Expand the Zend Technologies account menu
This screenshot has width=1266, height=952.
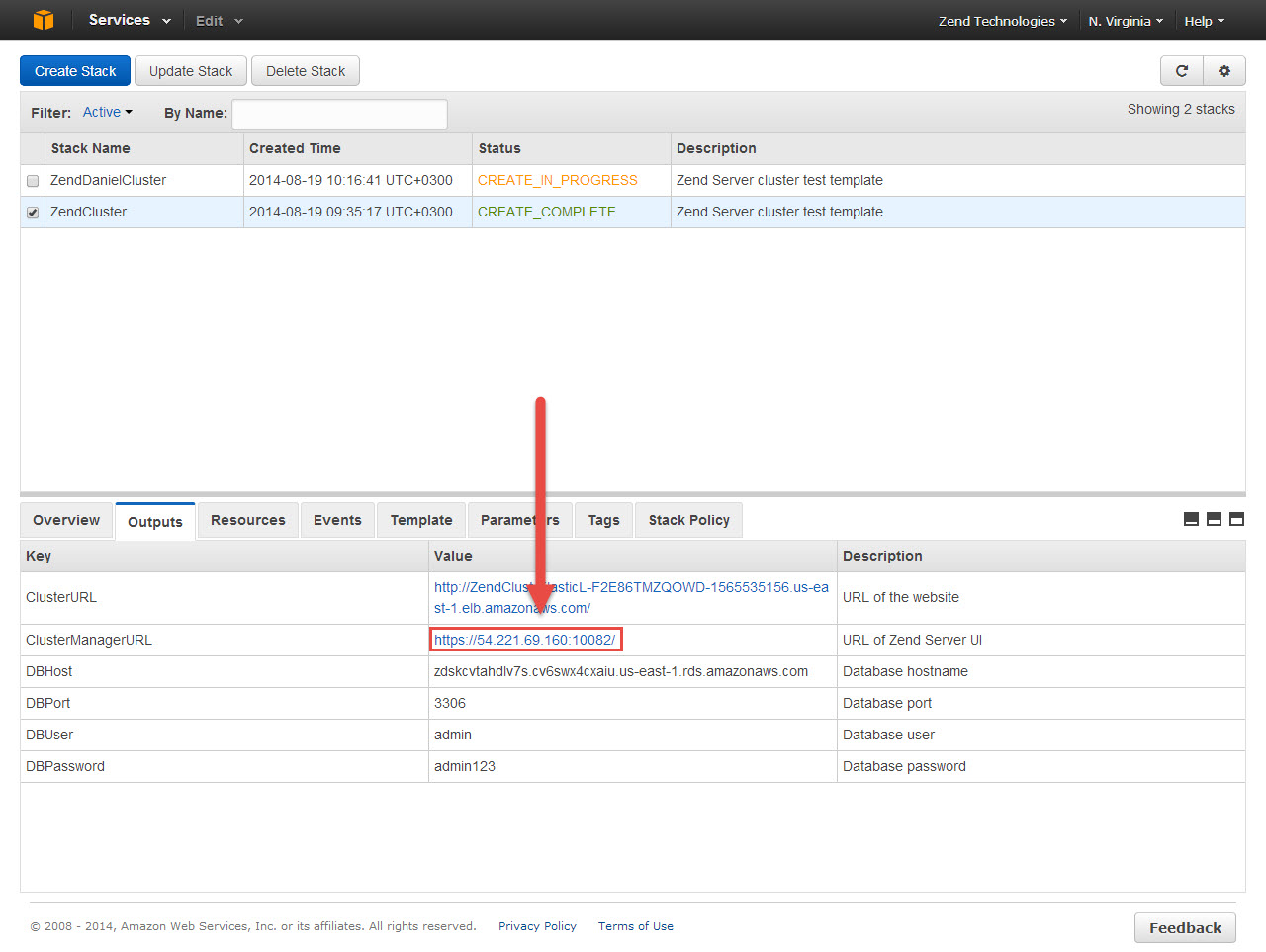[x=1002, y=21]
